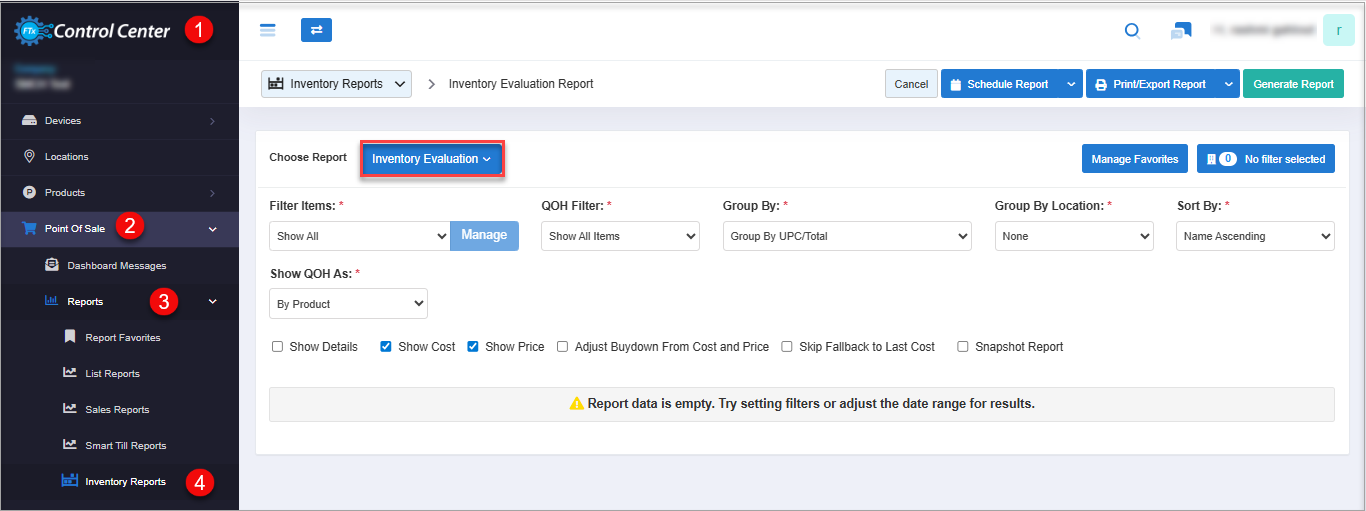Expand the Group By dropdown
This screenshot has height=511, width=1366.
[846, 236]
